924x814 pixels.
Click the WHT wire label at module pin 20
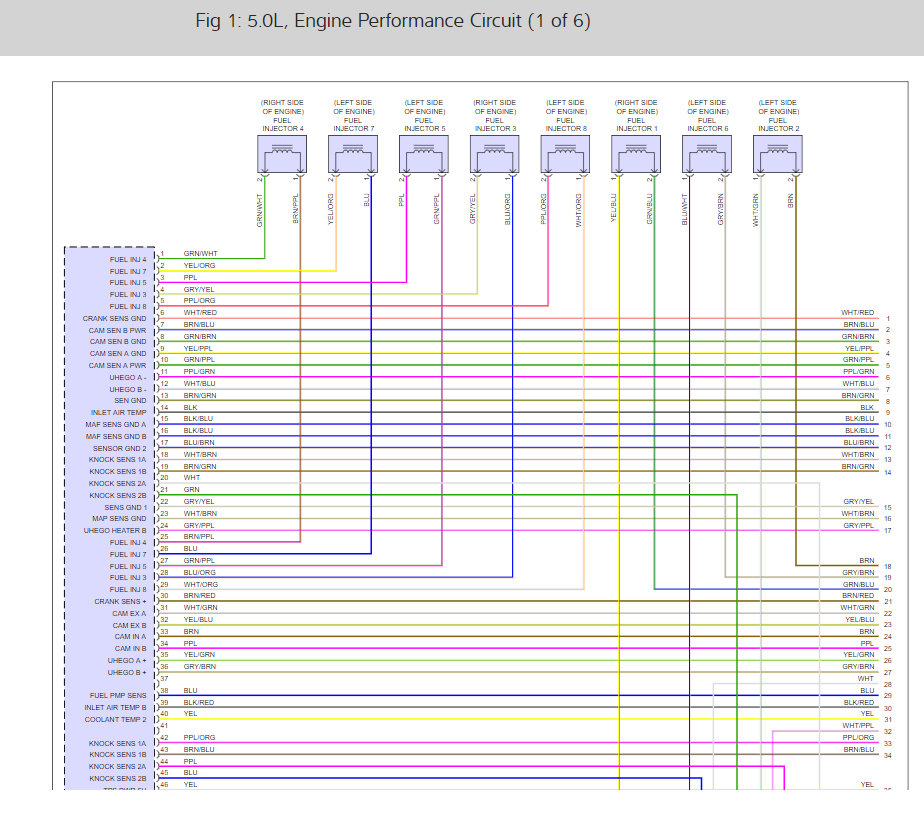pos(192,477)
